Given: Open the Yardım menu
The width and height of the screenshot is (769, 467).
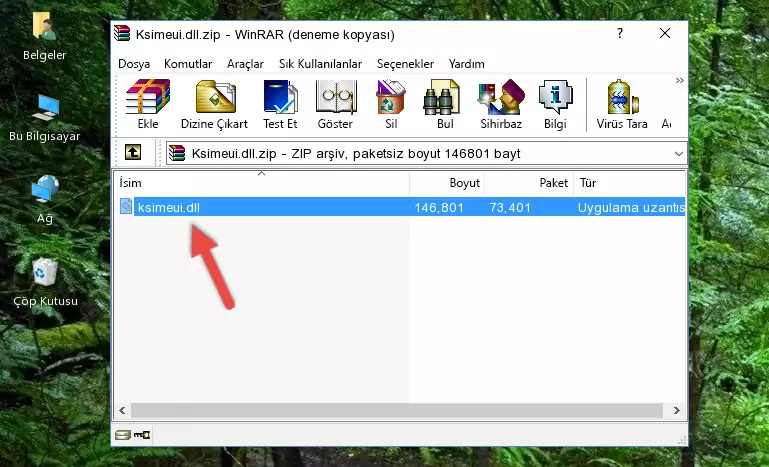Looking at the screenshot, I should tap(466, 64).
